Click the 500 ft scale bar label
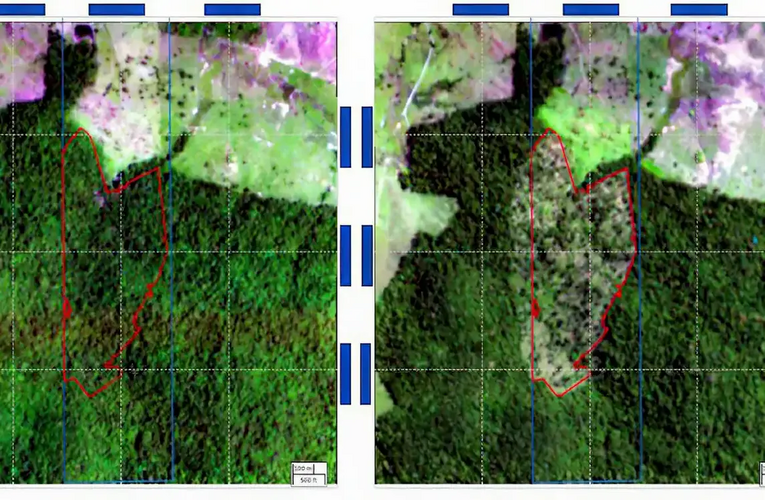The width and height of the screenshot is (765, 500). pyautogui.click(x=308, y=480)
